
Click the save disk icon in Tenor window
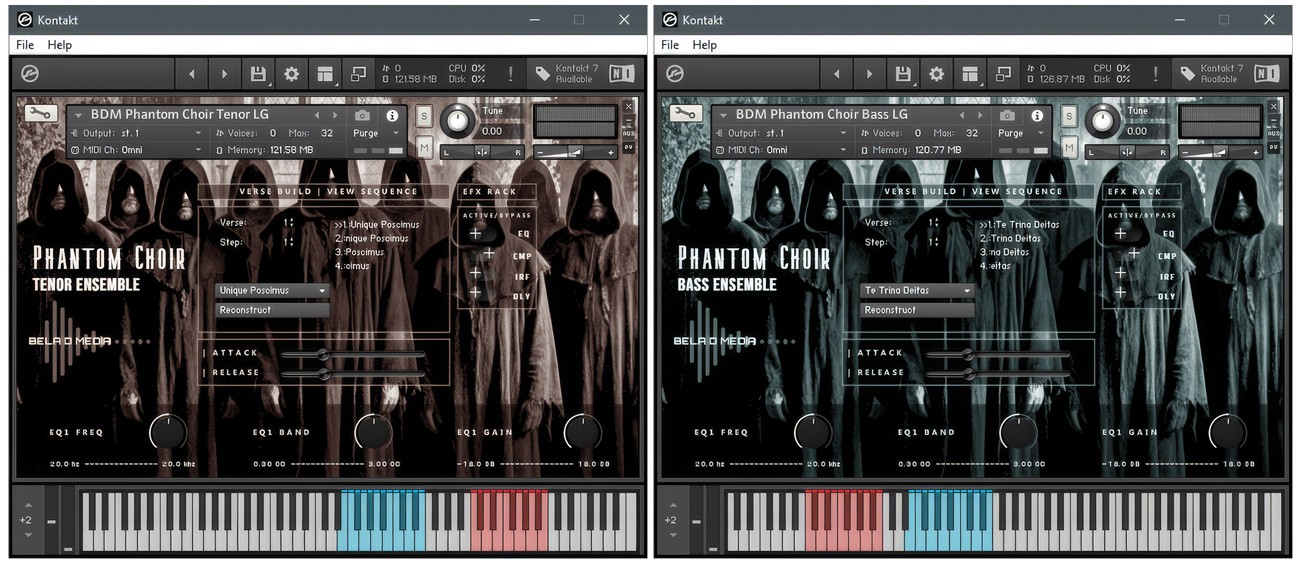(258, 74)
